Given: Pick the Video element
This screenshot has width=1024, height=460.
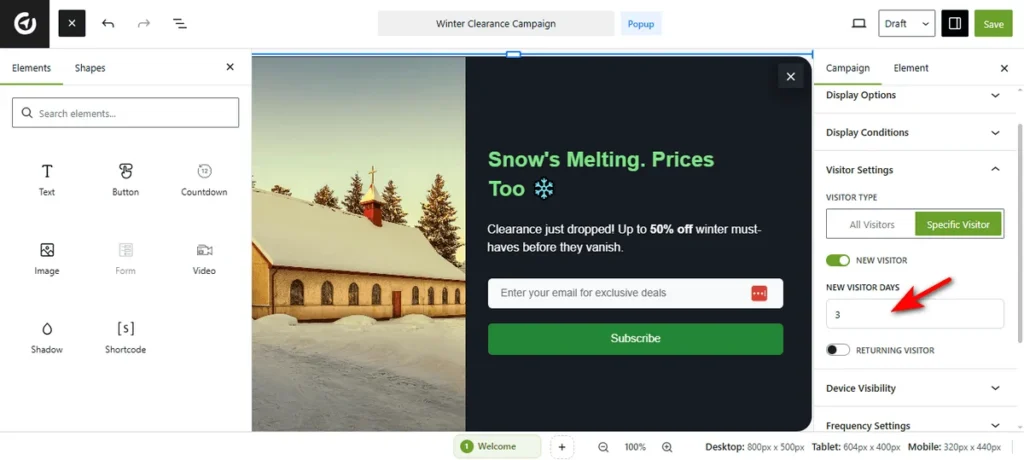Looking at the screenshot, I should pos(204,258).
